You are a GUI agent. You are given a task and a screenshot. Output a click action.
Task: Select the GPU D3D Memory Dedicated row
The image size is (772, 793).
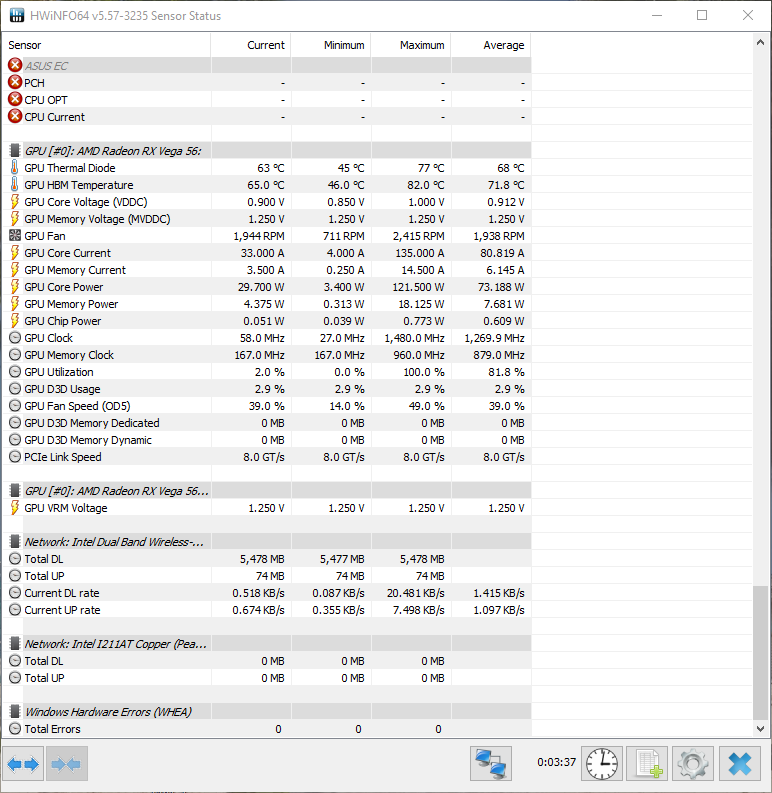click(x=267, y=423)
